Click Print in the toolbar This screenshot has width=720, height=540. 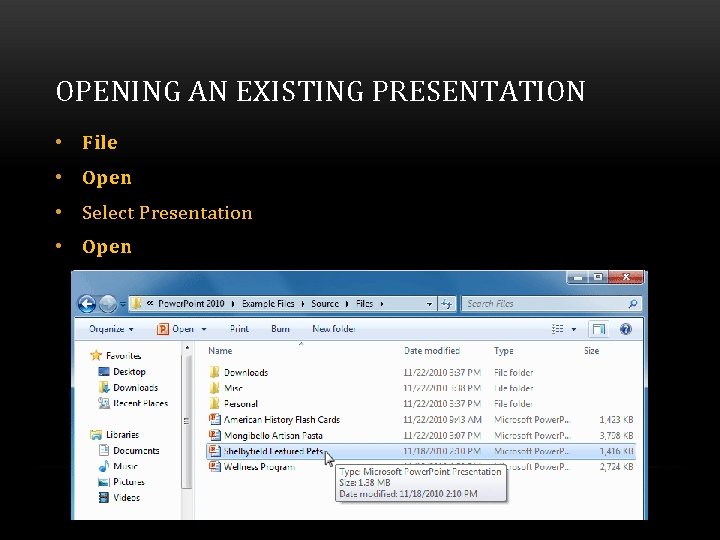click(x=239, y=329)
